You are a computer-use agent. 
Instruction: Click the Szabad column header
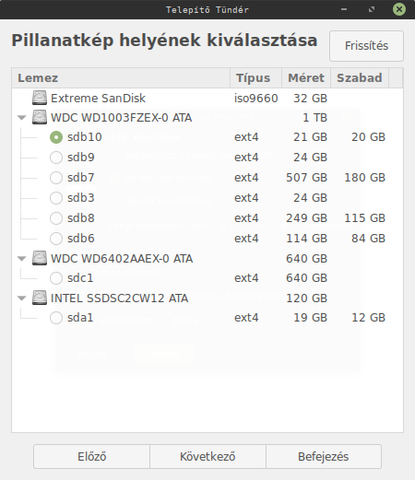(359, 78)
